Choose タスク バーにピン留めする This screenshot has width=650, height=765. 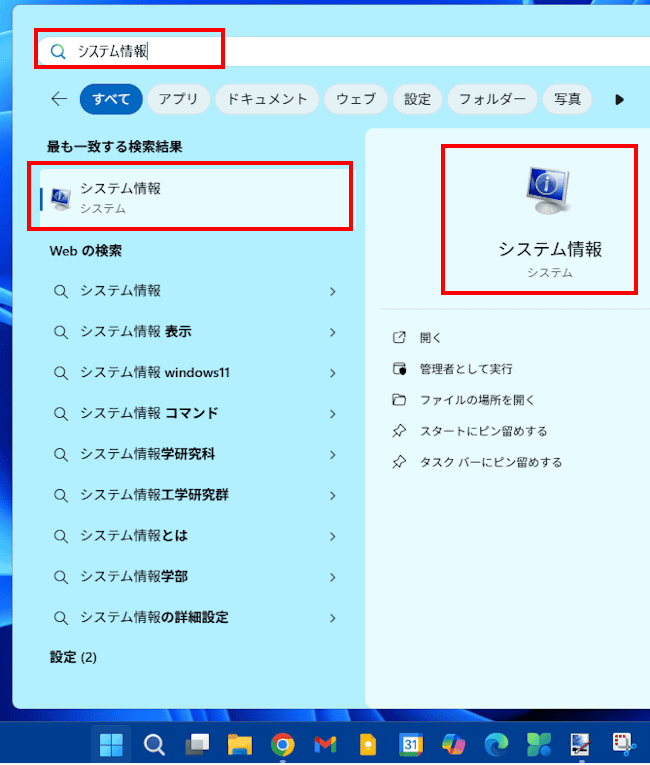[x=491, y=462]
